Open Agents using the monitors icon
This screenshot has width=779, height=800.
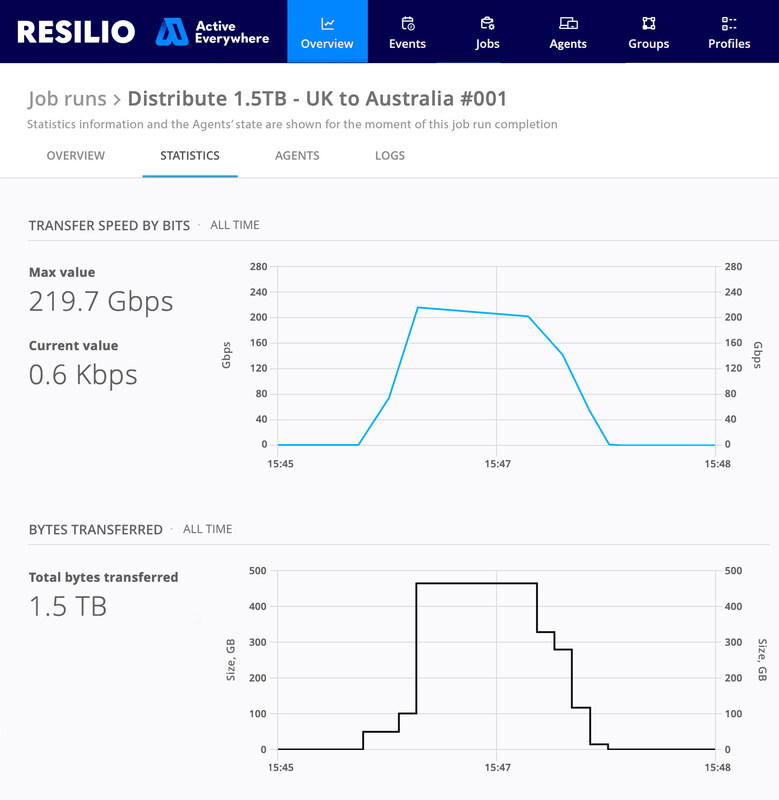[x=568, y=23]
